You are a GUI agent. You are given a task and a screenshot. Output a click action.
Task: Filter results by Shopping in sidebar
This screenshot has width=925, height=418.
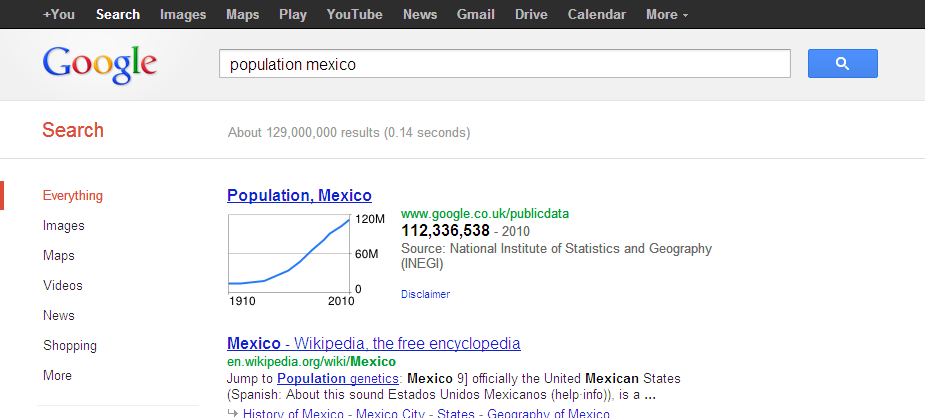click(x=70, y=345)
